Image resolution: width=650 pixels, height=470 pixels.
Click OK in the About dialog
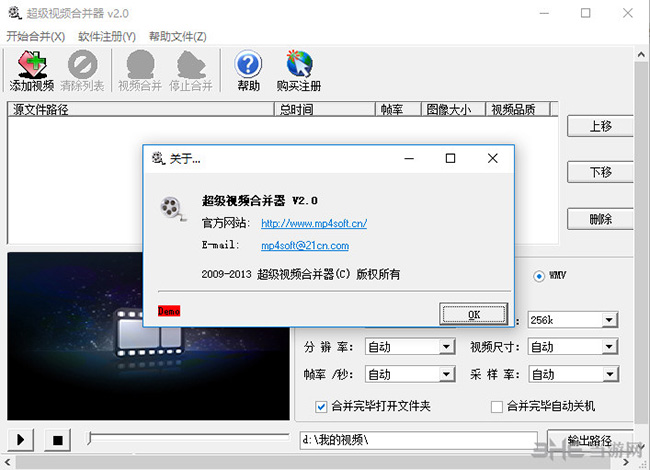tap(474, 315)
